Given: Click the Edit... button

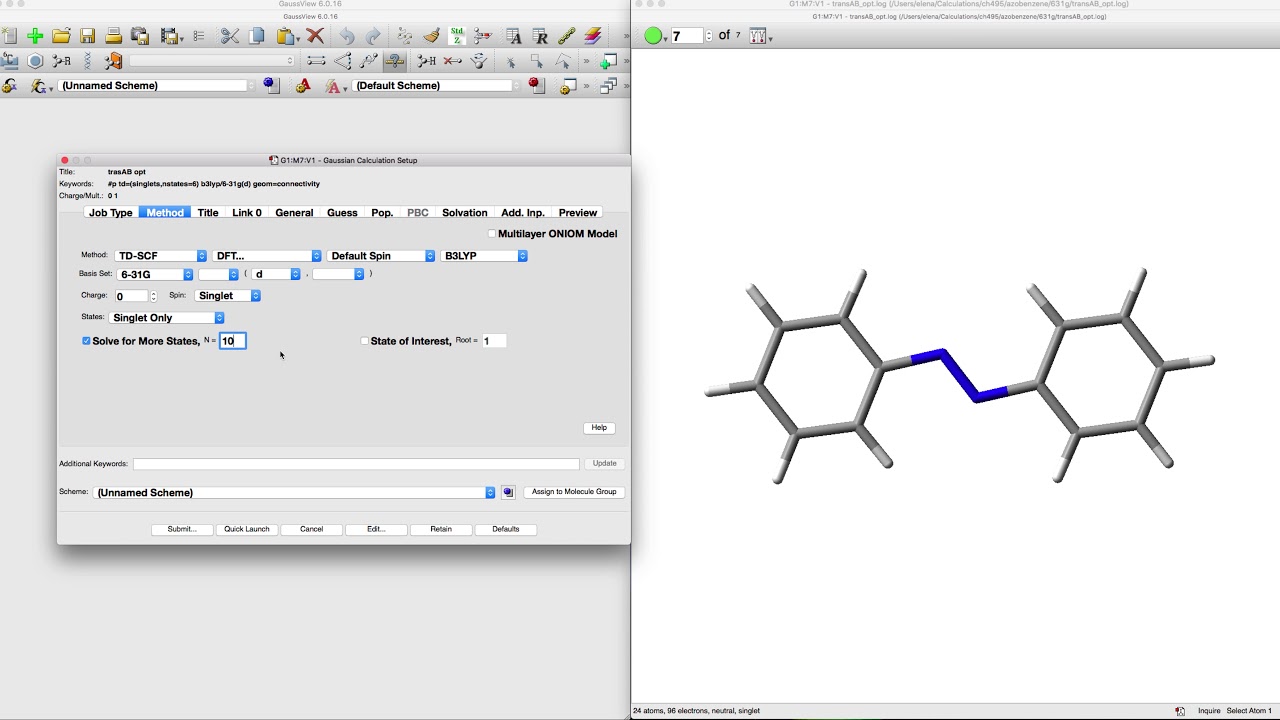Looking at the screenshot, I should click(376, 529).
